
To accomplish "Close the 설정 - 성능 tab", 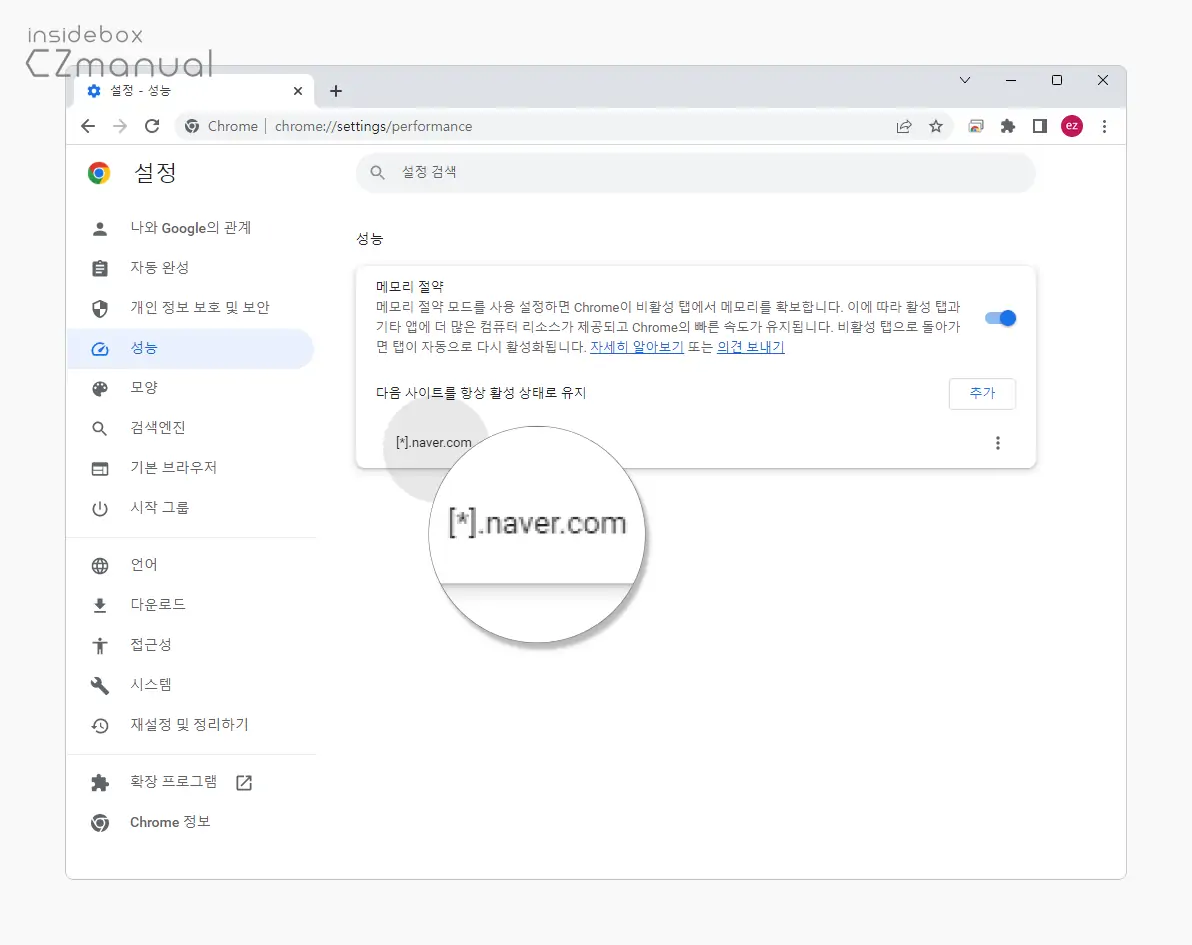I will pos(298,91).
